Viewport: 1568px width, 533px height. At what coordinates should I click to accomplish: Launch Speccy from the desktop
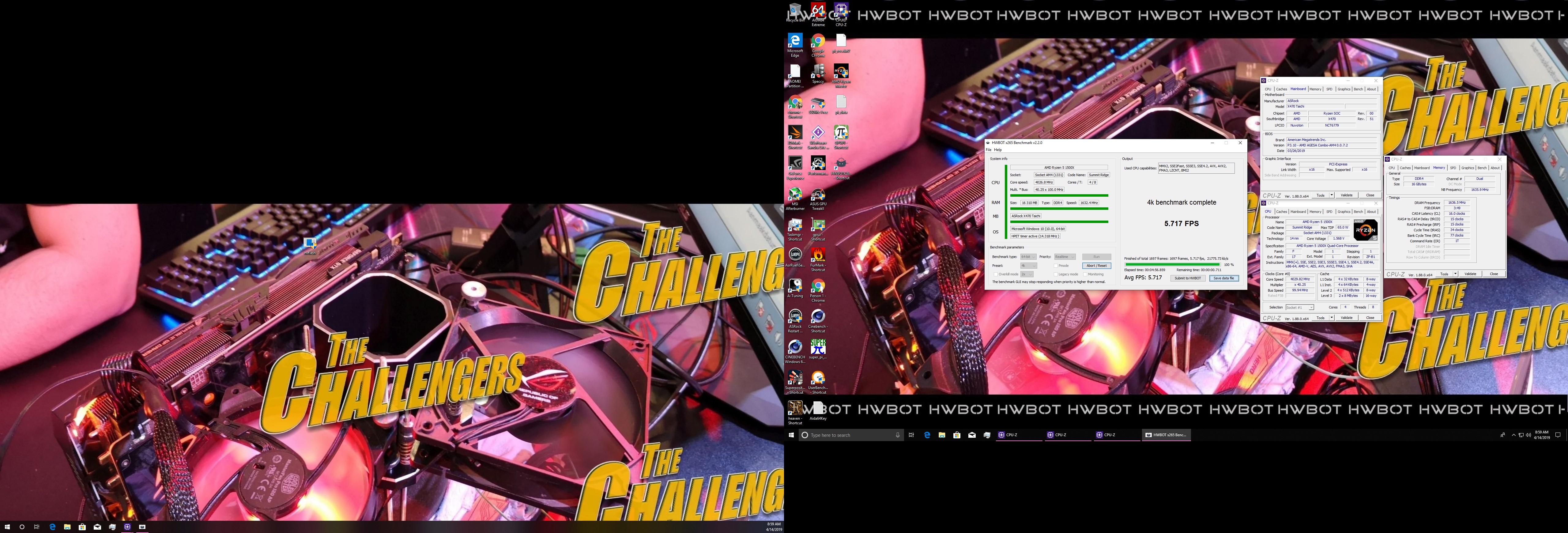tap(818, 74)
